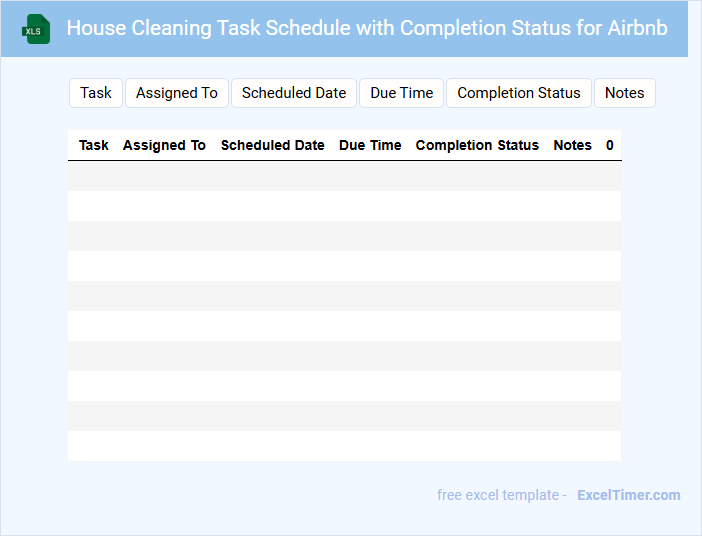Select the Completion Status column header
Viewport: 702px width, 536px height.
[x=477, y=145]
